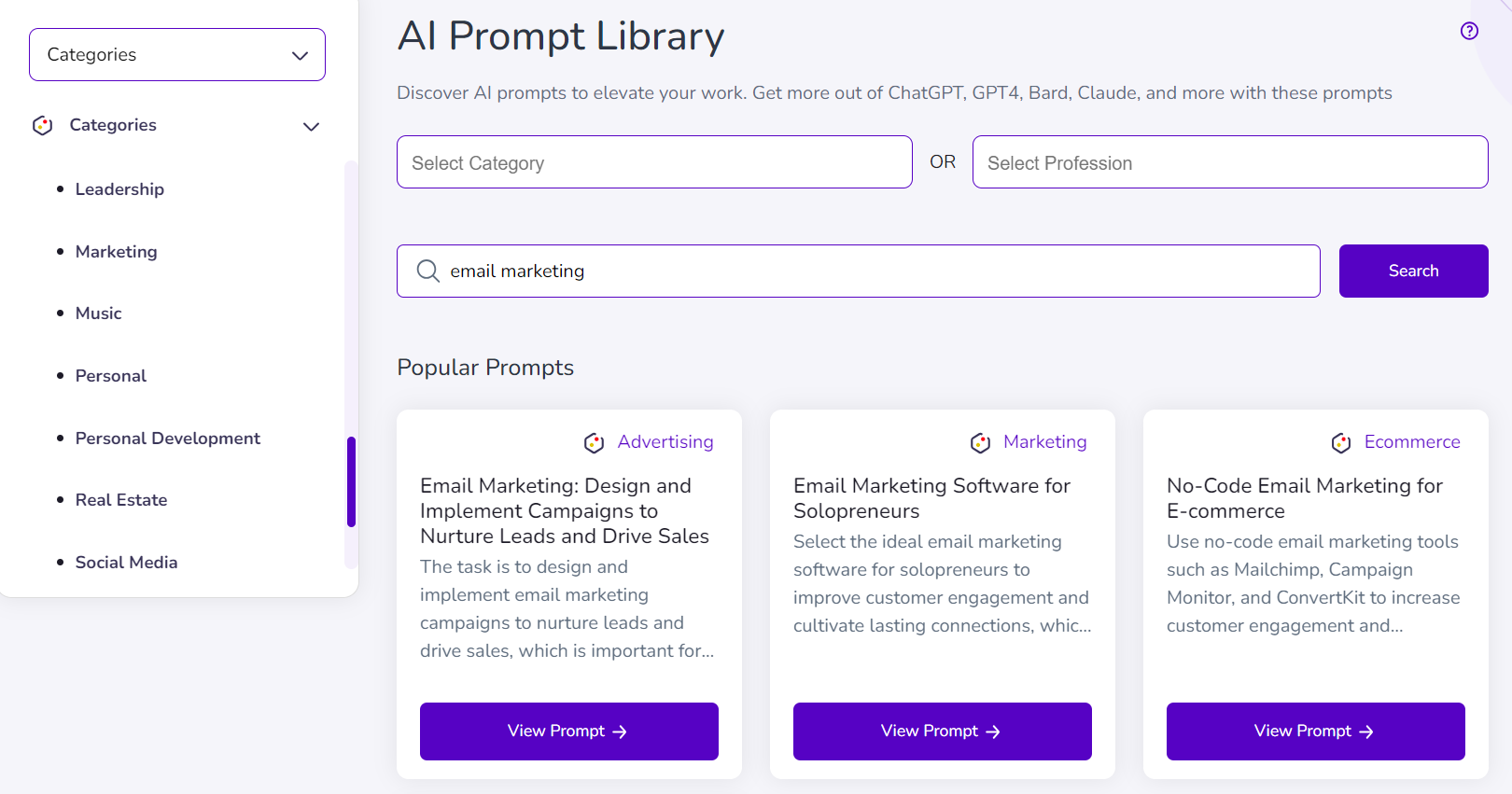1512x794 pixels.
Task: Open the Select Profession combo box
Action: tap(1229, 162)
